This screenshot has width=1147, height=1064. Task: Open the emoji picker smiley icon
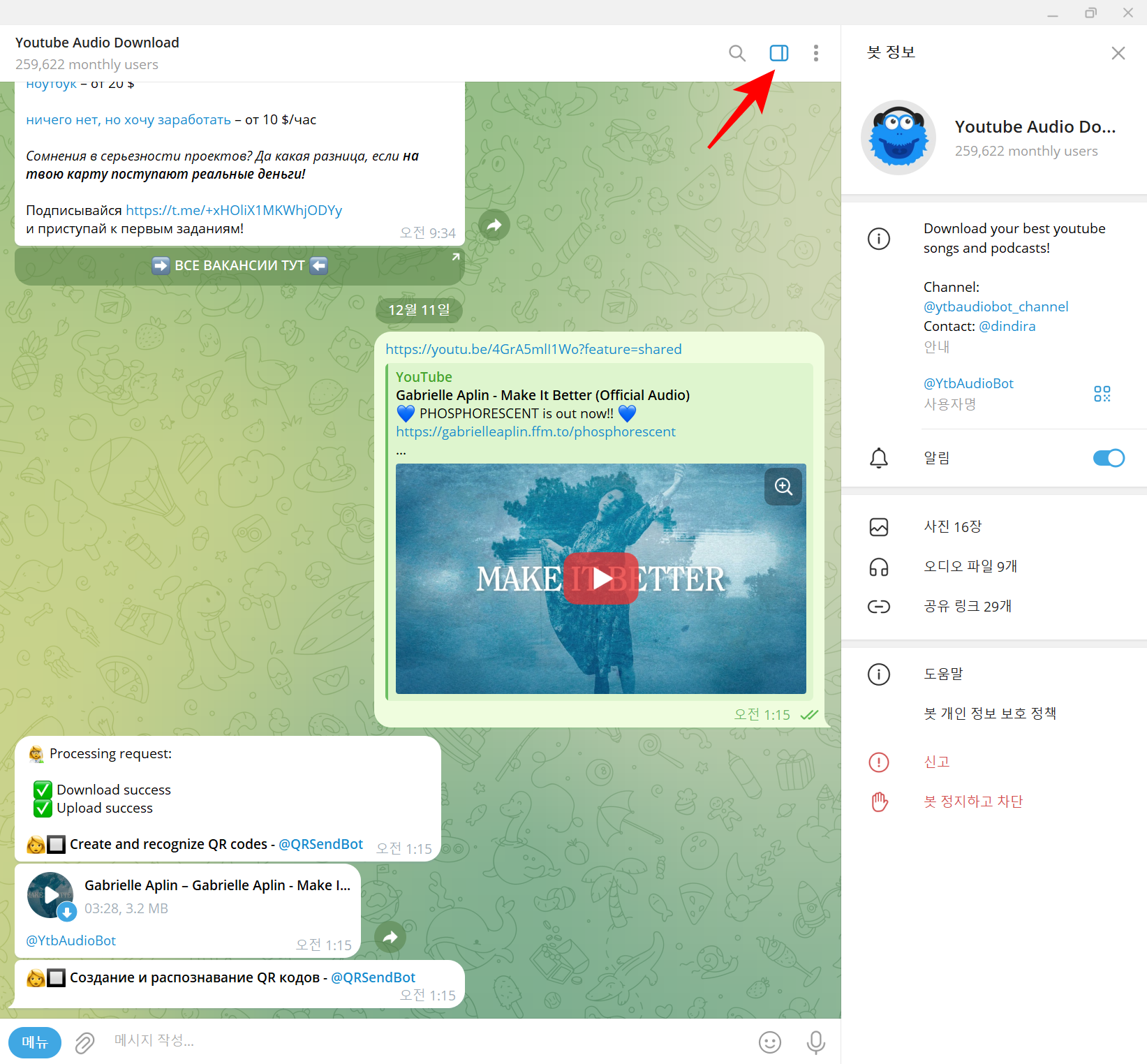click(x=769, y=1042)
